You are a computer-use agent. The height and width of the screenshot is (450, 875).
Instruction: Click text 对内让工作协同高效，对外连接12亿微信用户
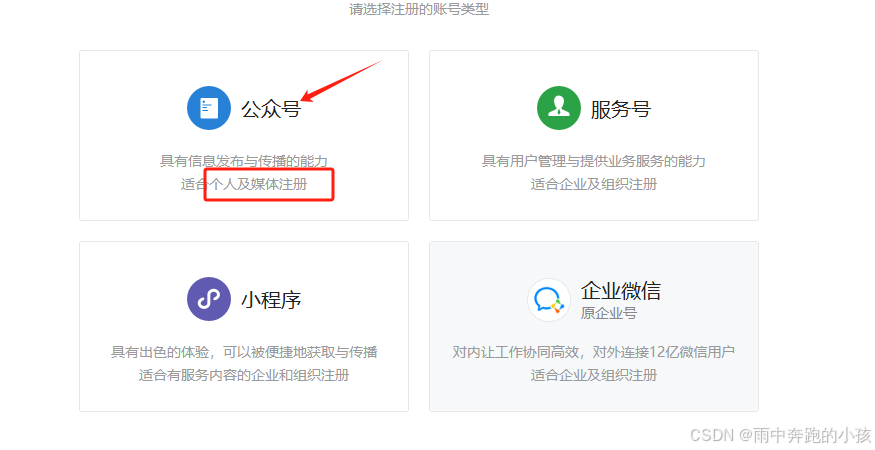(x=594, y=352)
